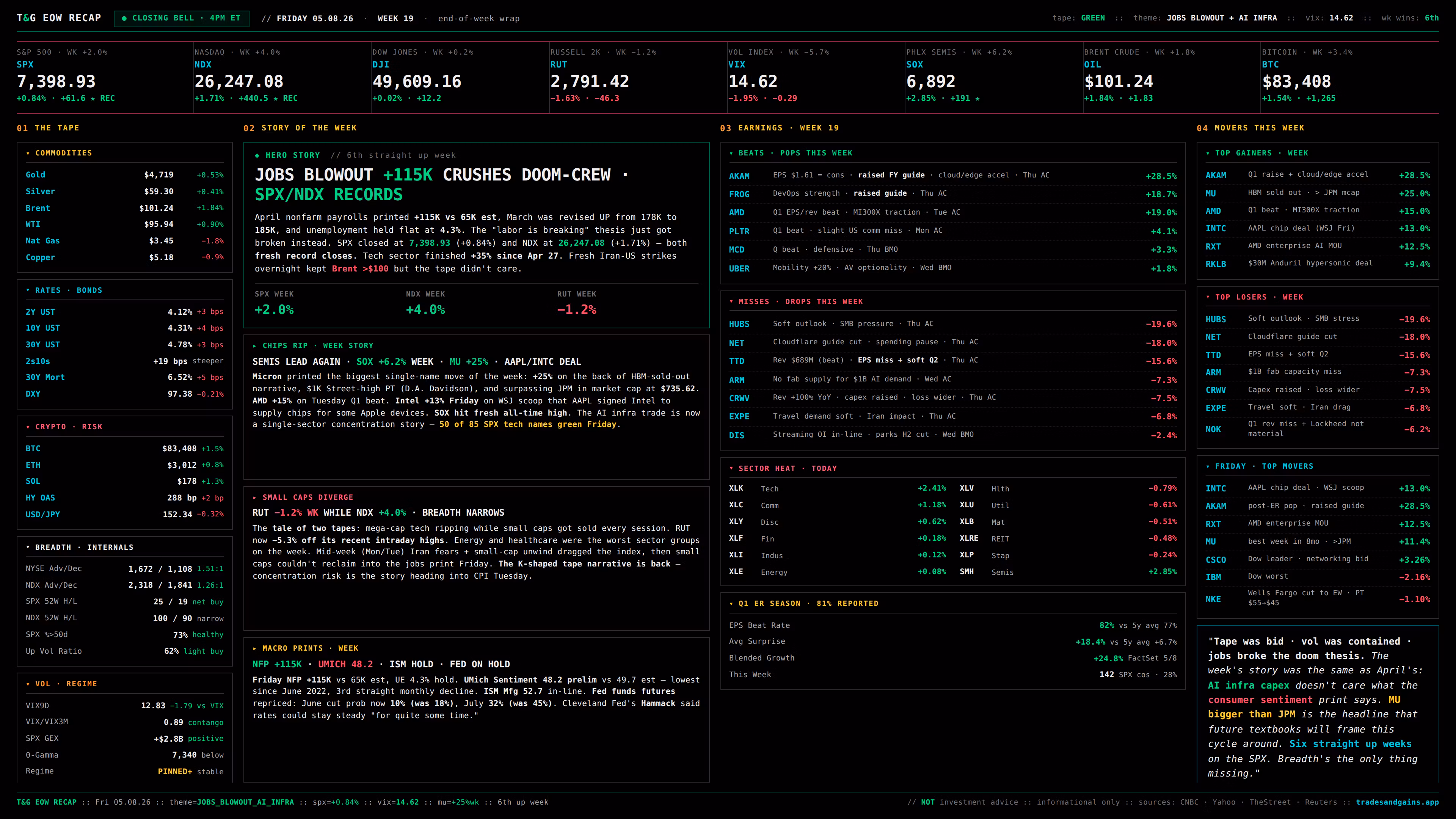The height and width of the screenshot is (819, 1456).
Task: Collapse the Crypto · Risk panel triangle
Action: 28,427
